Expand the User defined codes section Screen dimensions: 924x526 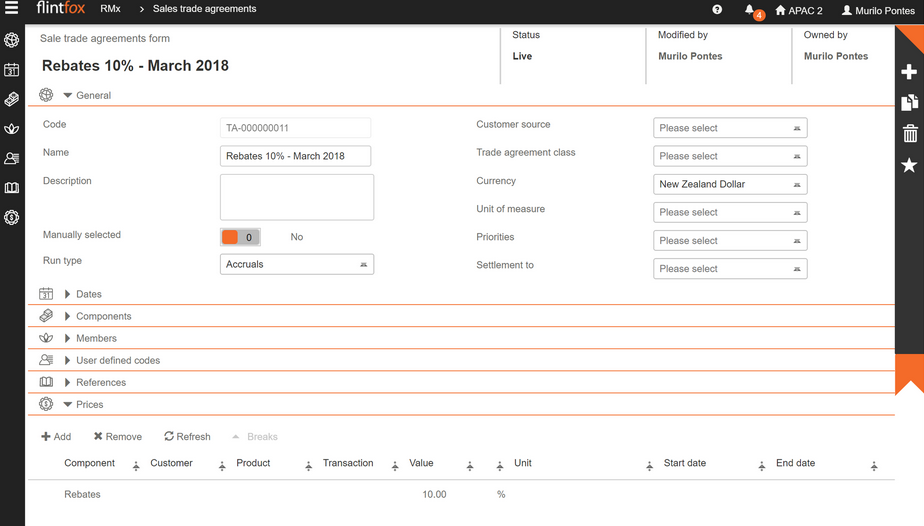tap(67, 360)
